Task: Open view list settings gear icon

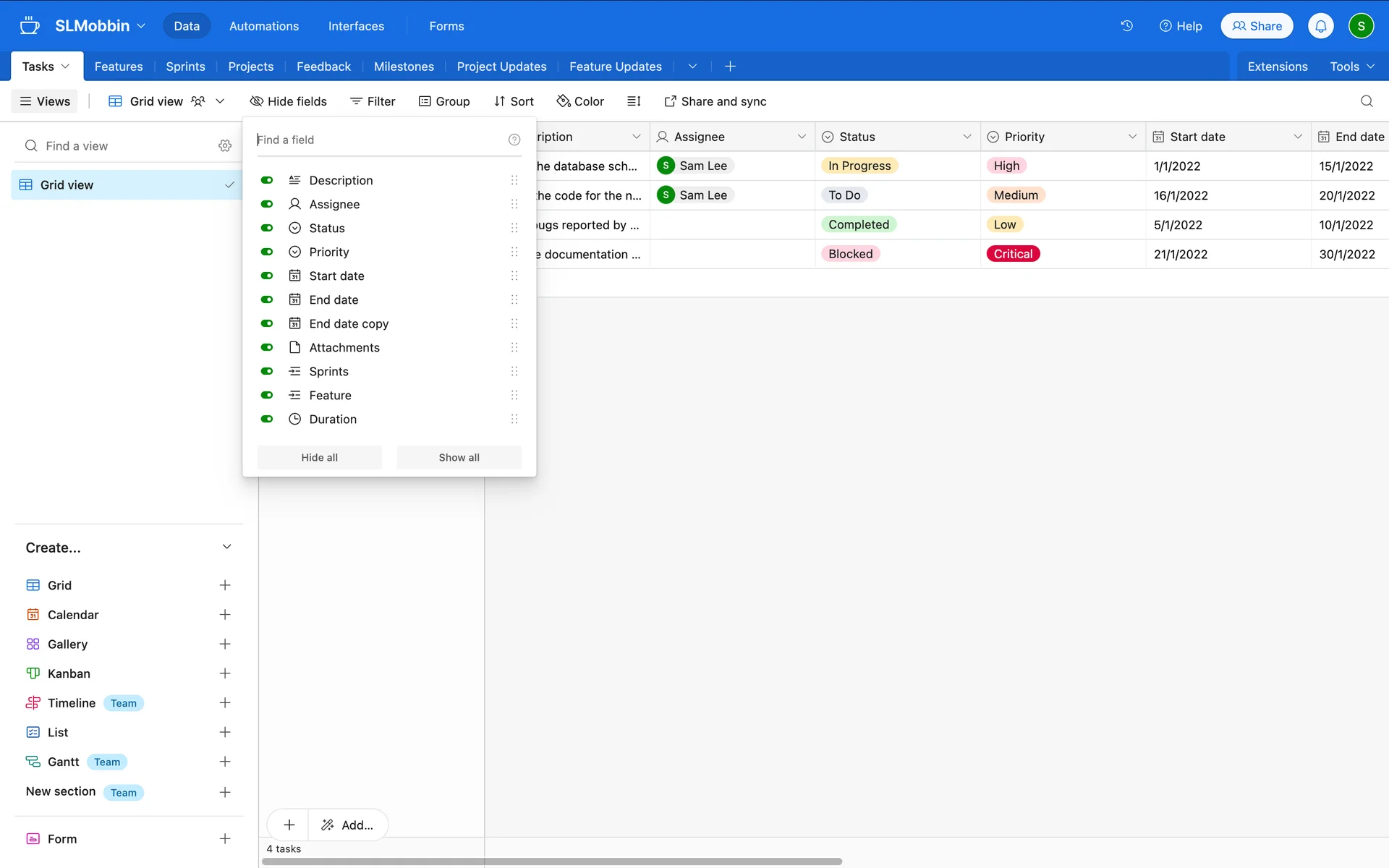Action: (x=225, y=146)
